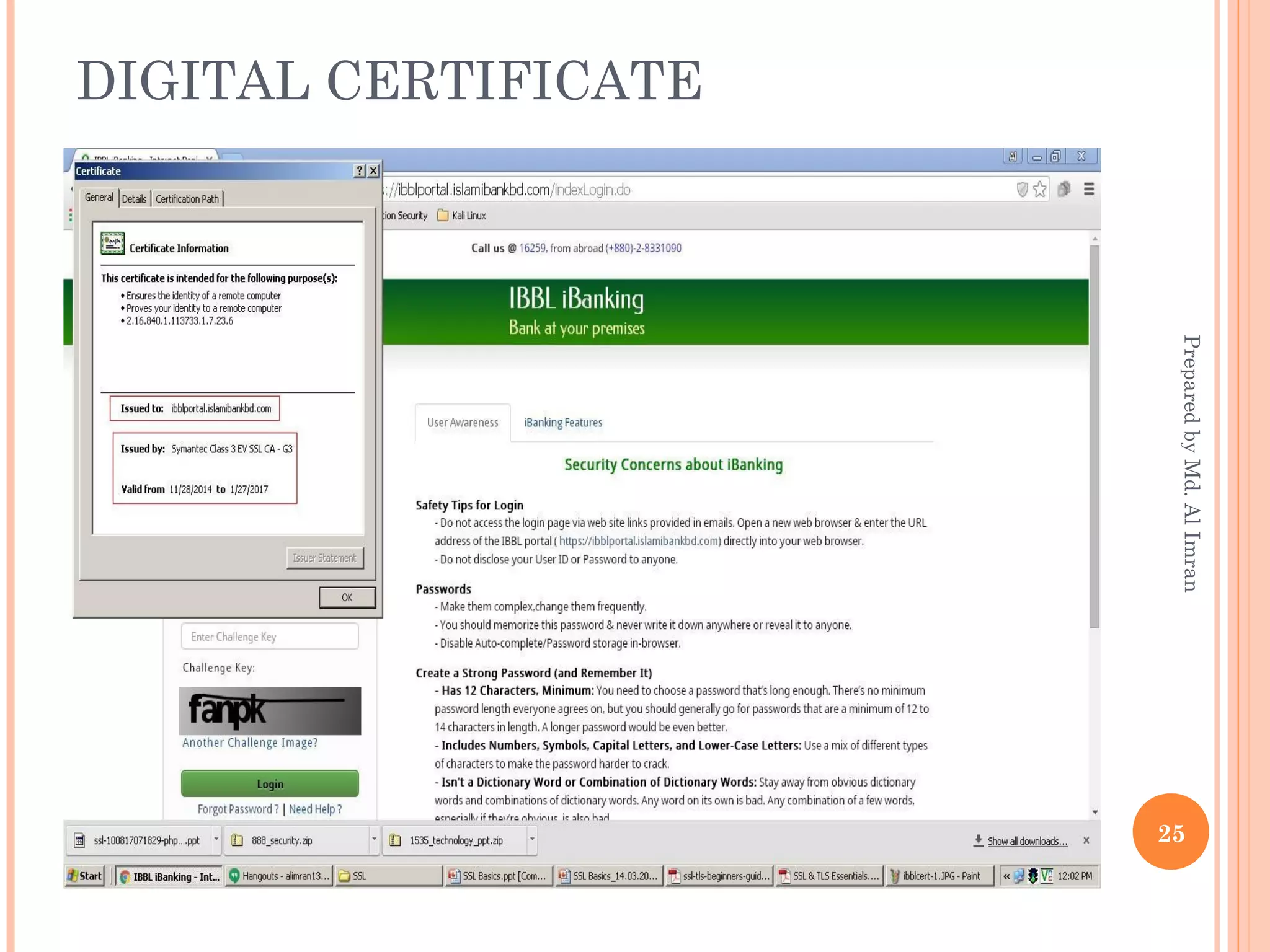This screenshot has height=952, width=1270.
Task: Click the fanpk captcha challenge image
Action: click(x=270, y=710)
